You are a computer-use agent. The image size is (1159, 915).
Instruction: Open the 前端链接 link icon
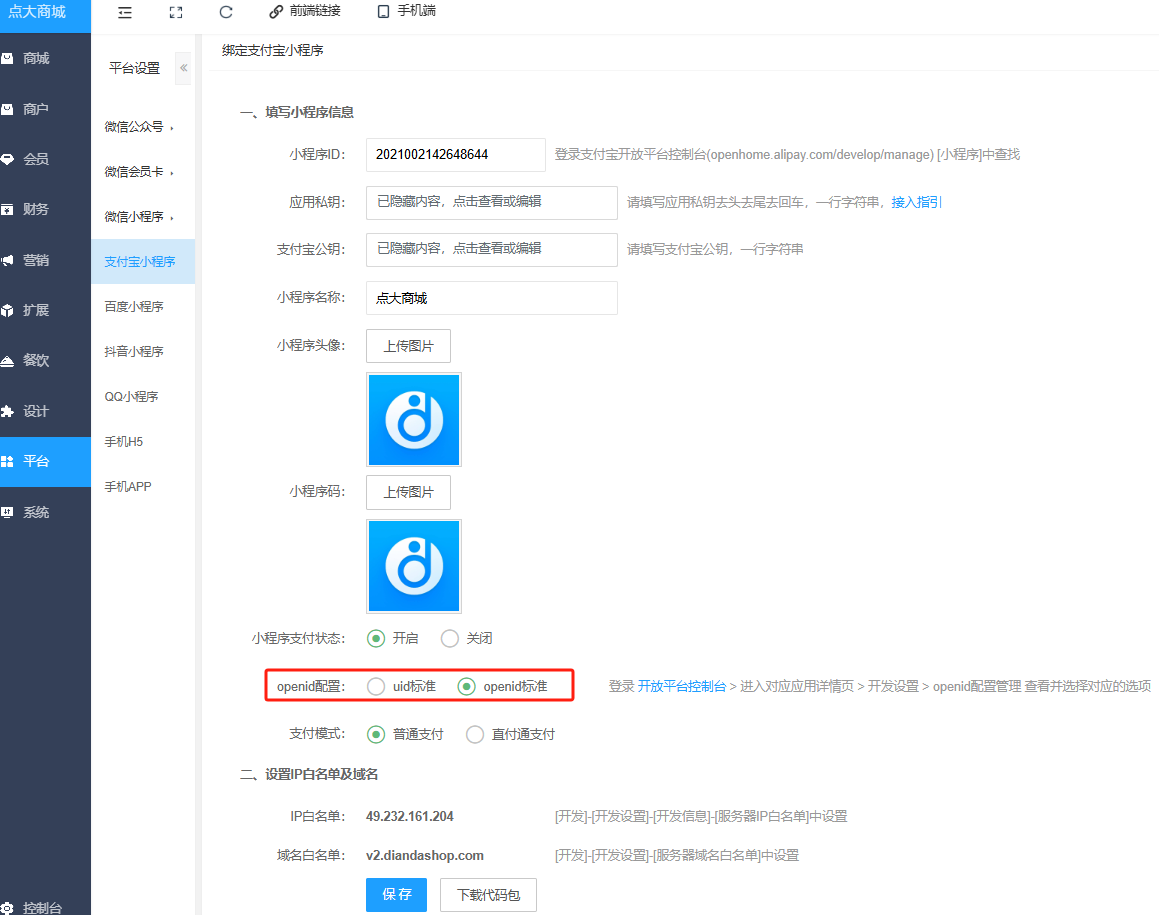[276, 12]
